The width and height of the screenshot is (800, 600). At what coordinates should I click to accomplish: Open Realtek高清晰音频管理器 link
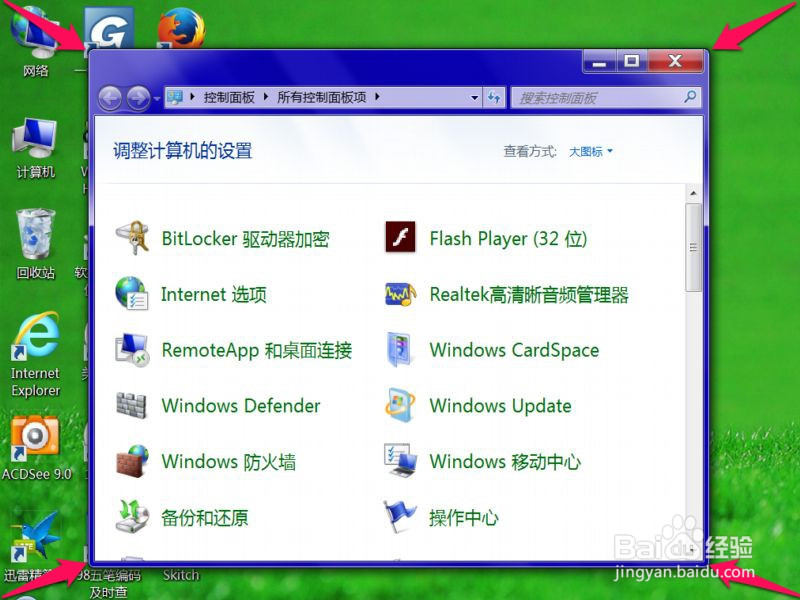coord(529,294)
